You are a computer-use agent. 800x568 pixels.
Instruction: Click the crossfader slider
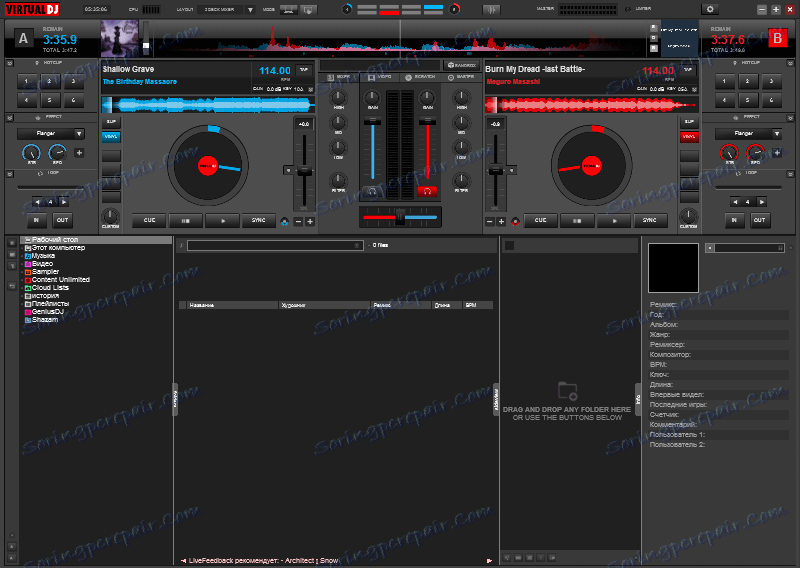coord(399,216)
